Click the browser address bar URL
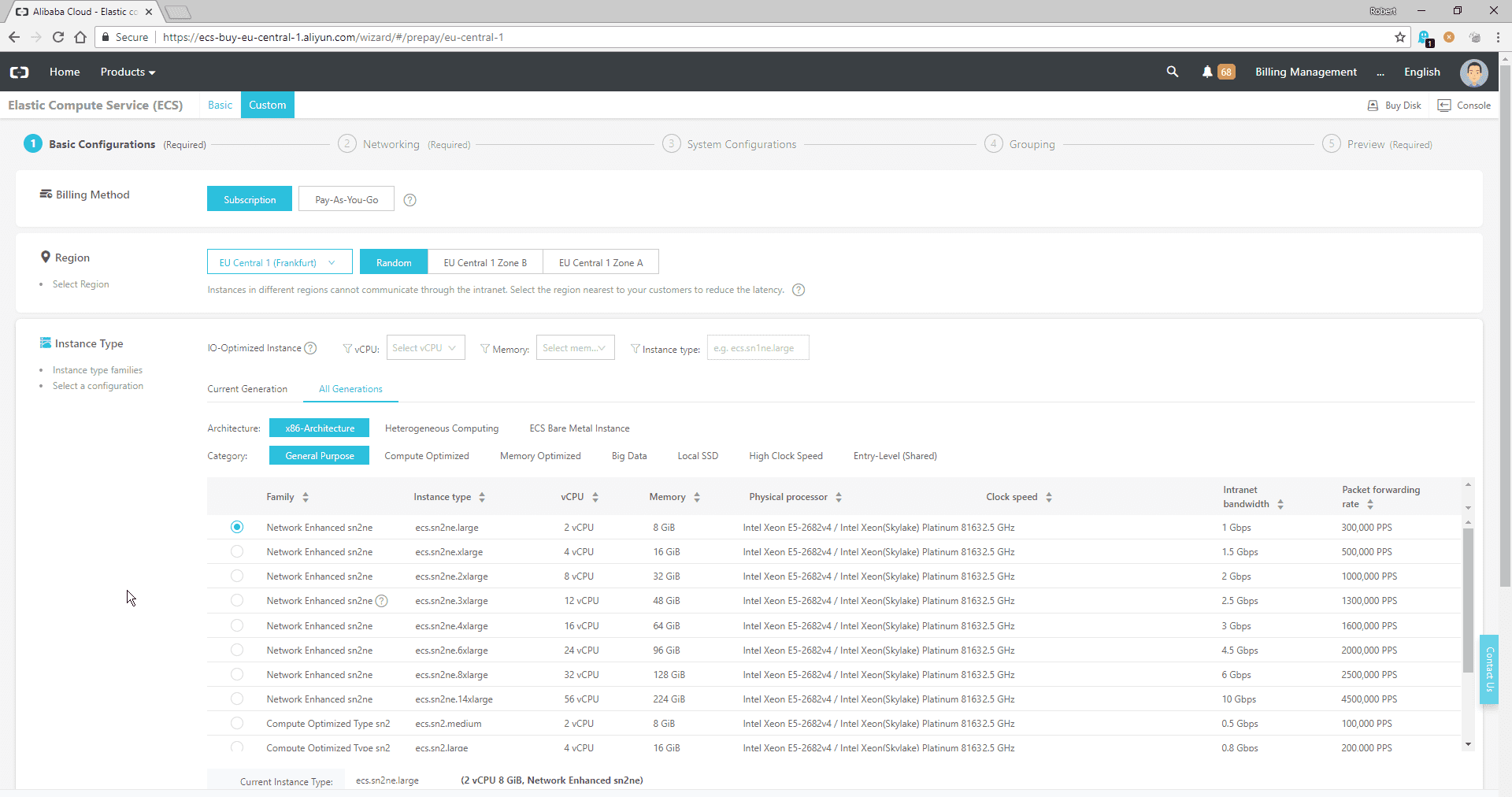This screenshot has width=1512, height=797. [333, 37]
